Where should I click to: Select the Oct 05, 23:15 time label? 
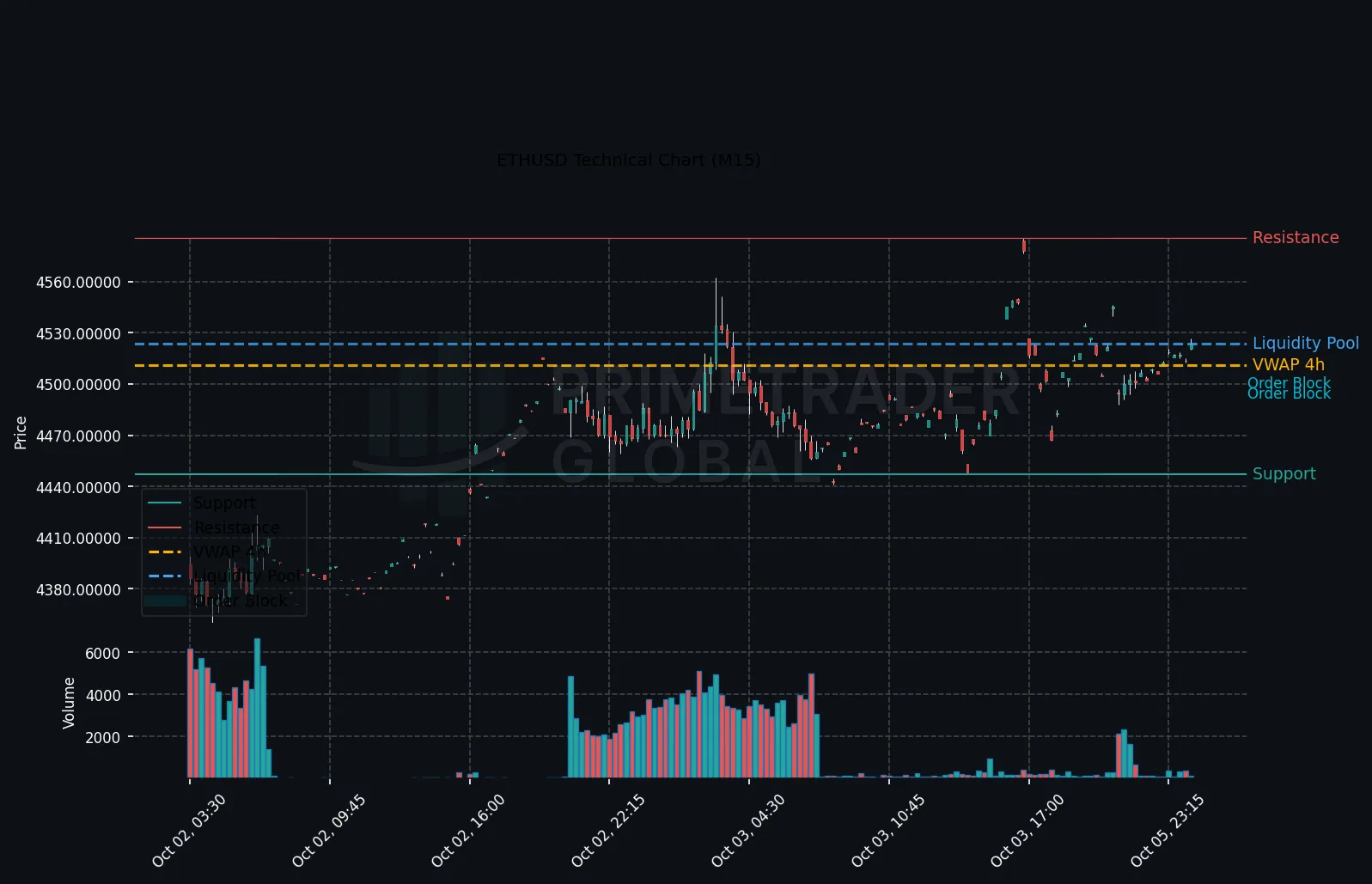1168,830
